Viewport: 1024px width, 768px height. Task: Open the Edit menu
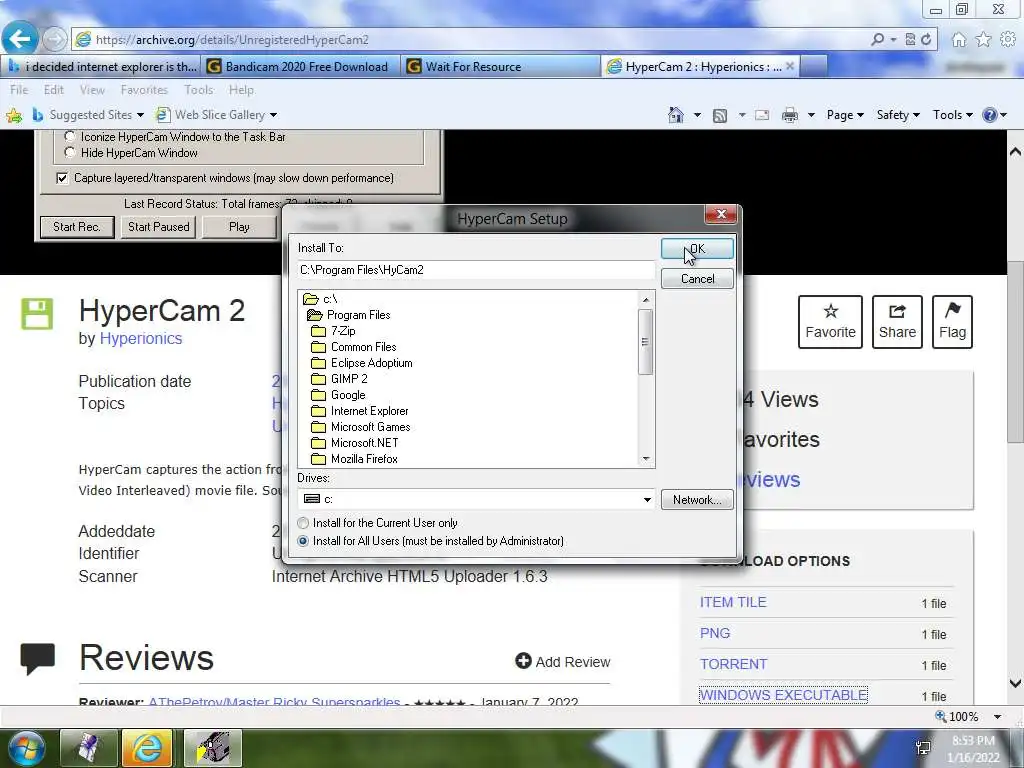(x=54, y=90)
